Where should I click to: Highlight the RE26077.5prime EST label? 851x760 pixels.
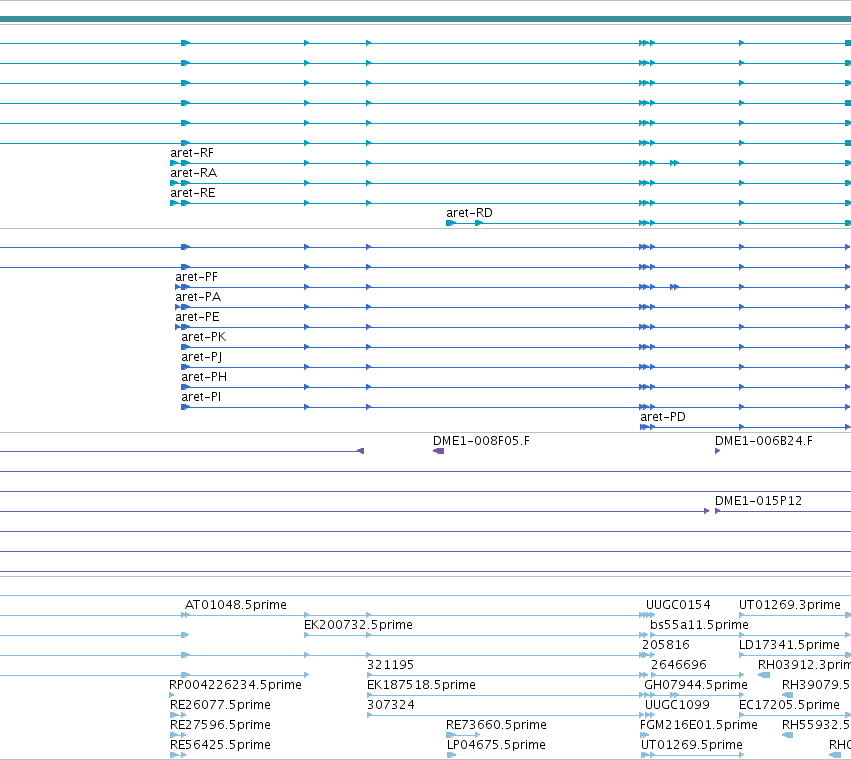pos(220,705)
